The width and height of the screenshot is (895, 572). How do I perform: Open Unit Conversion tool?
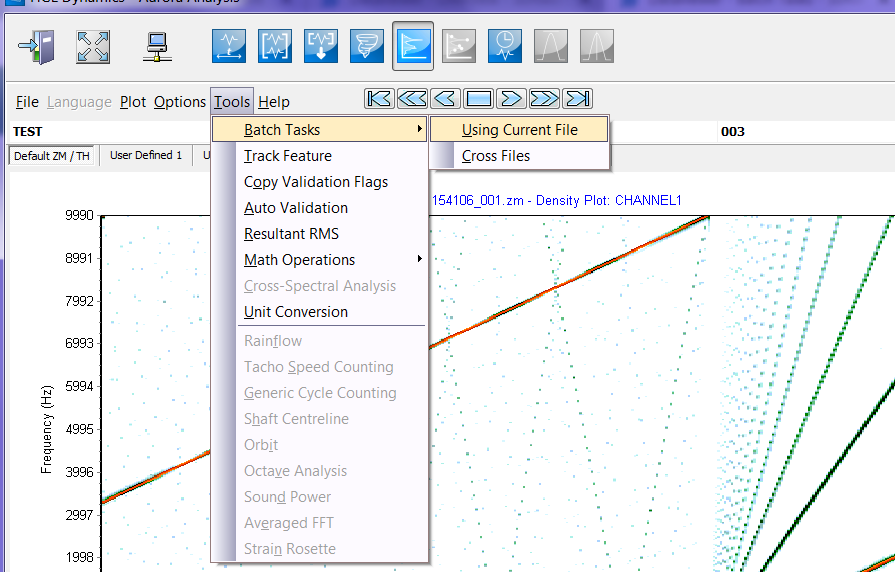320,312
